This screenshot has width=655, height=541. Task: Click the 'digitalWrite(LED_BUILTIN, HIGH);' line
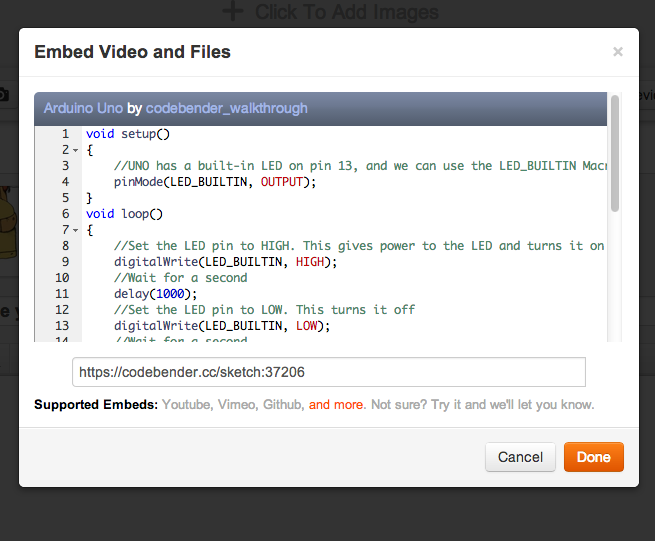pos(226,262)
